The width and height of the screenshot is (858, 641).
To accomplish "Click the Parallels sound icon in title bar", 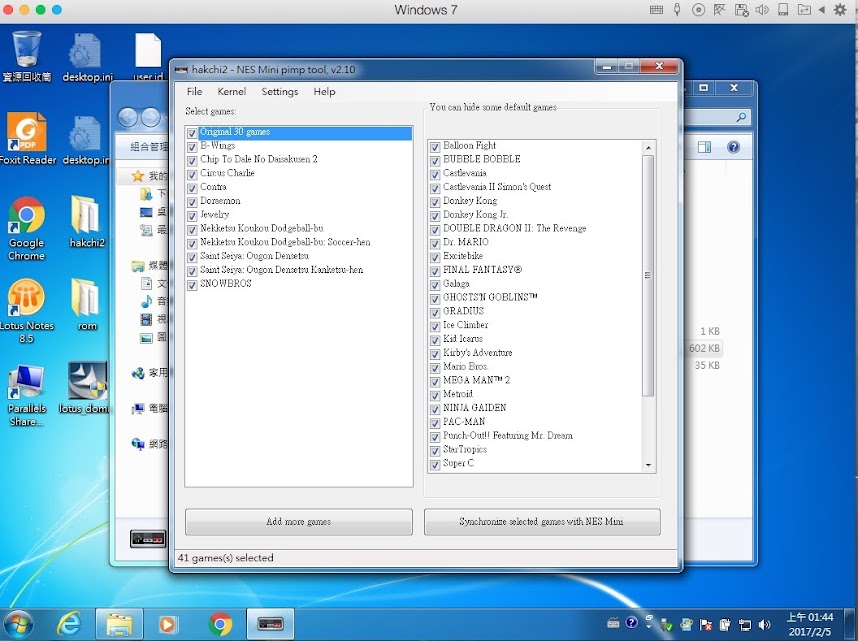I will [762, 10].
